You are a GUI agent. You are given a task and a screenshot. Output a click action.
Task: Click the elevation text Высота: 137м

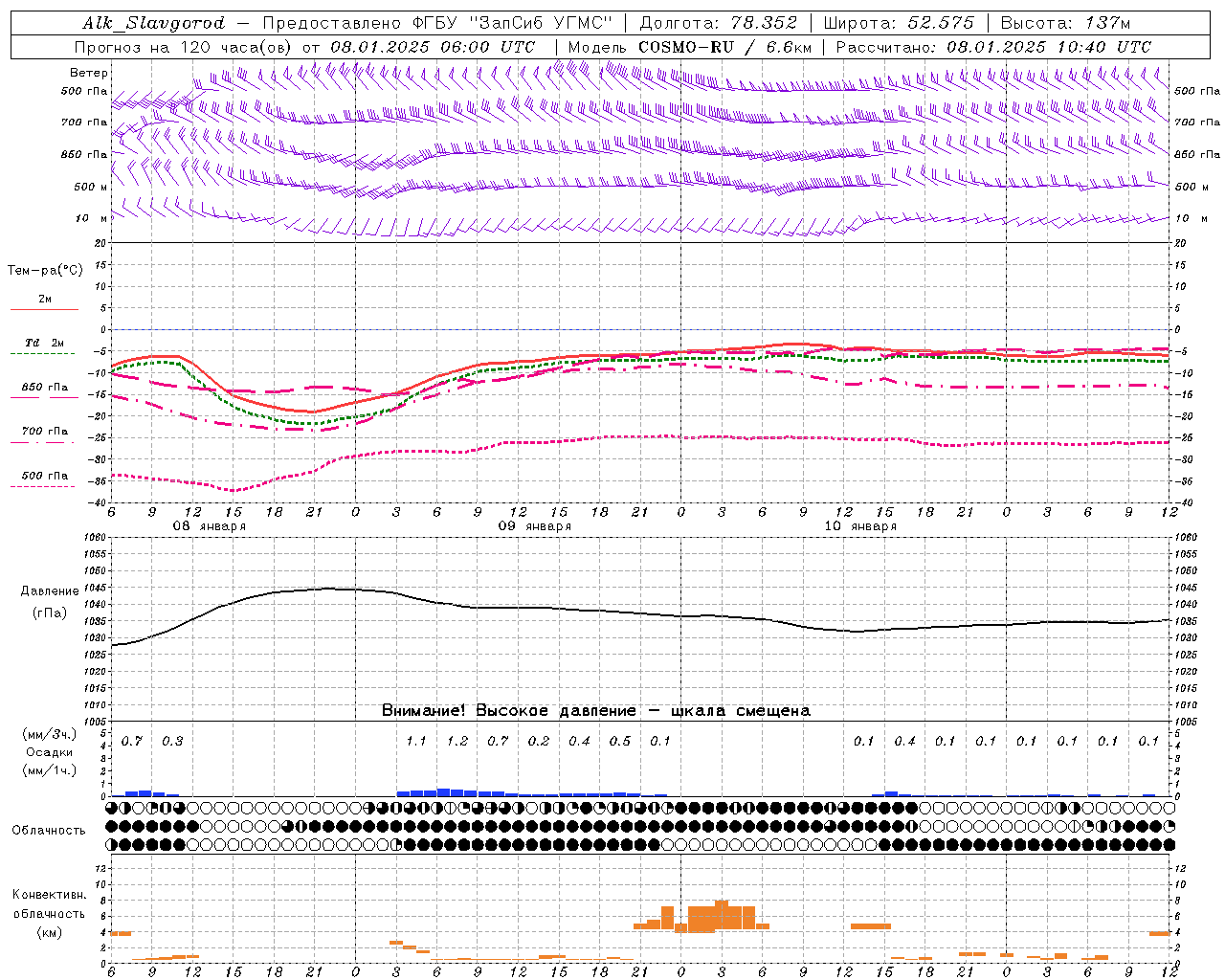tap(1065, 23)
